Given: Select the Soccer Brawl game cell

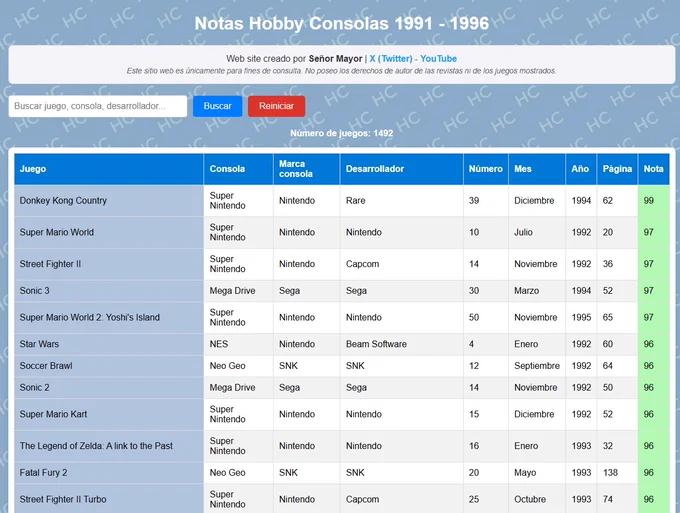Looking at the screenshot, I should tap(109, 366).
